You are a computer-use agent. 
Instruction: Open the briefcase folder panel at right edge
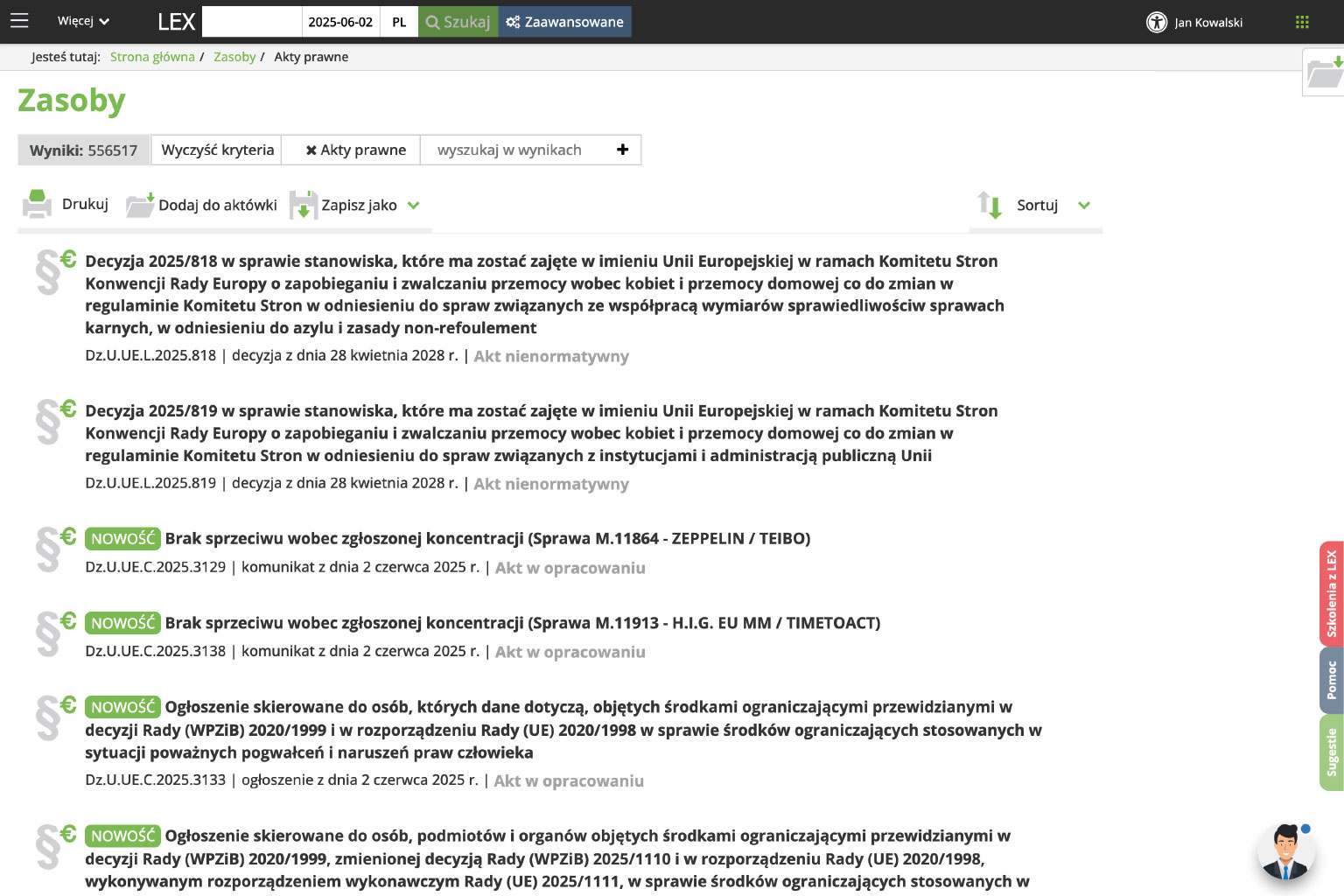[x=1324, y=73]
